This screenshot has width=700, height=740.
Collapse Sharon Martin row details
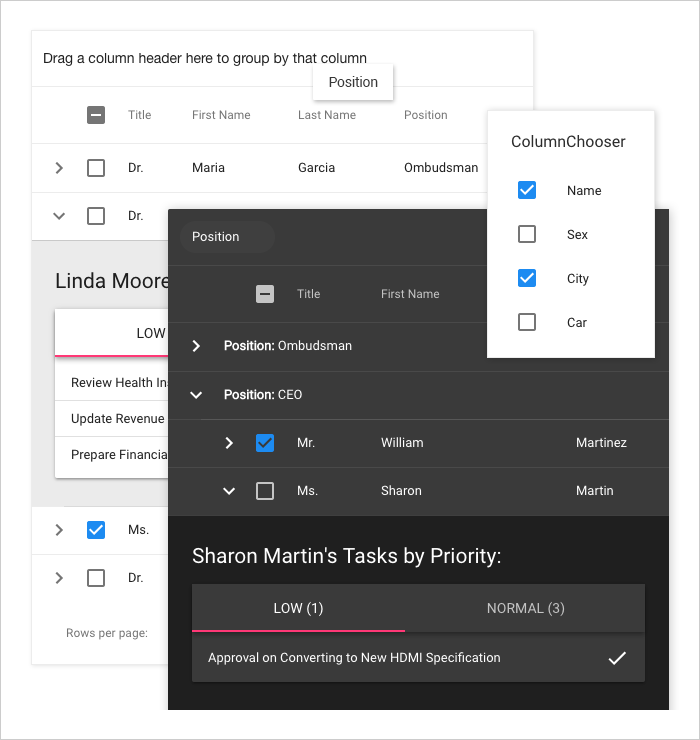pos(229,491)
